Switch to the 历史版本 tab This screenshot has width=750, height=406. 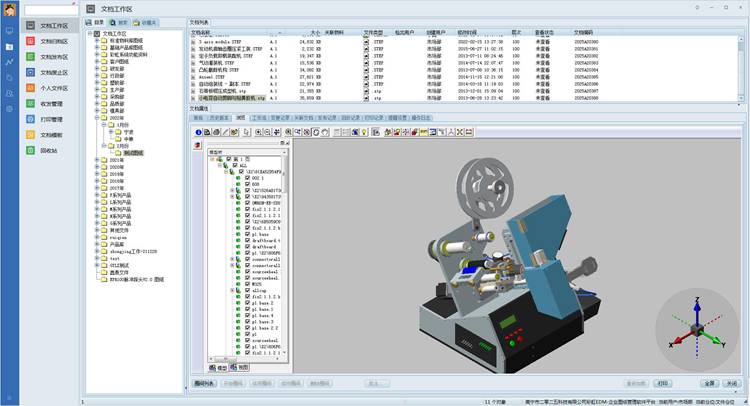click(220, 117)
